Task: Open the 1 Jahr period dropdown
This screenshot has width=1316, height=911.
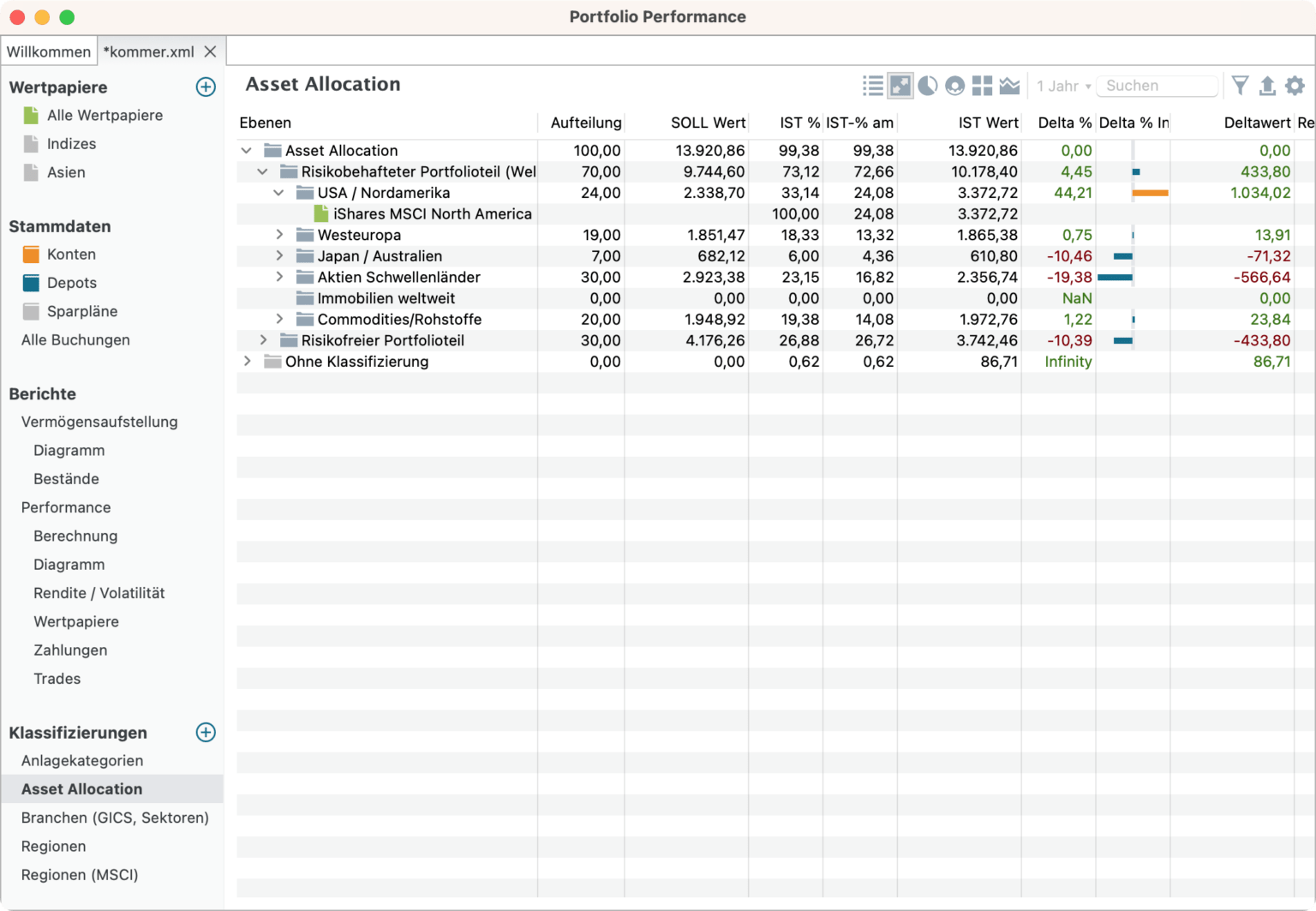Action: tap(1062, 86)
